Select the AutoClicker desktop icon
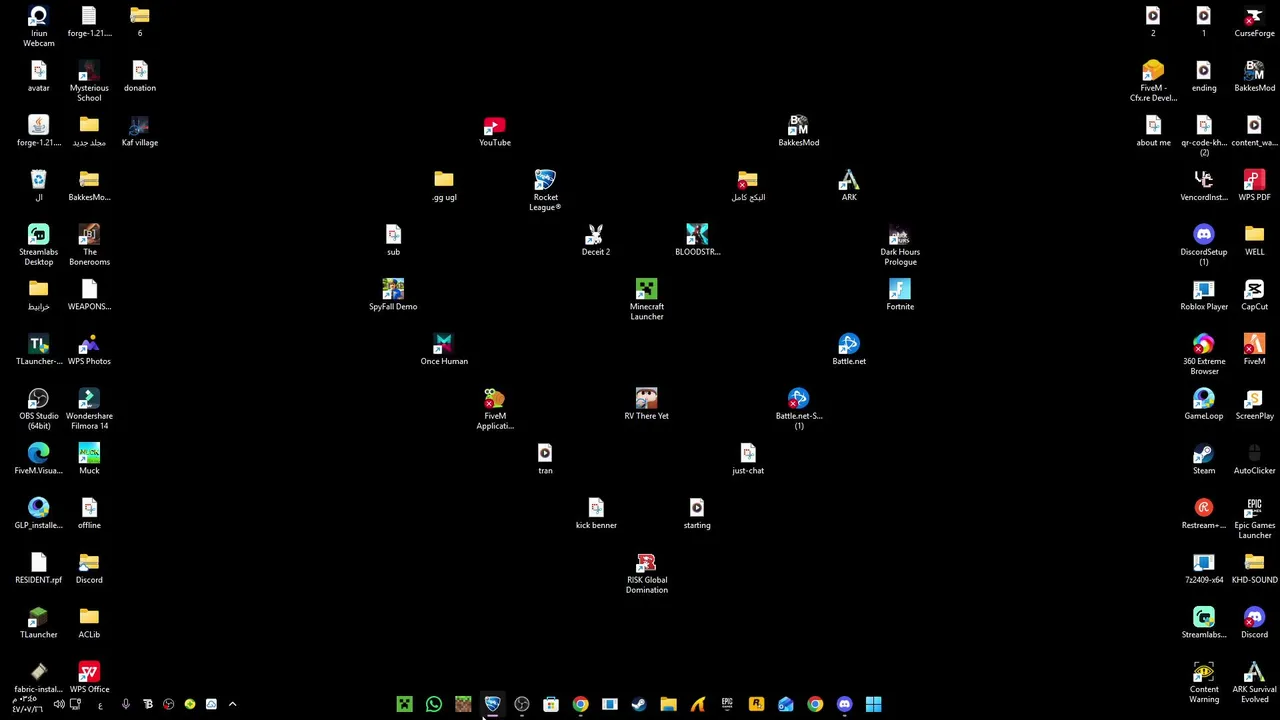Screen dimensions: 1280x720 [1254, 459]
